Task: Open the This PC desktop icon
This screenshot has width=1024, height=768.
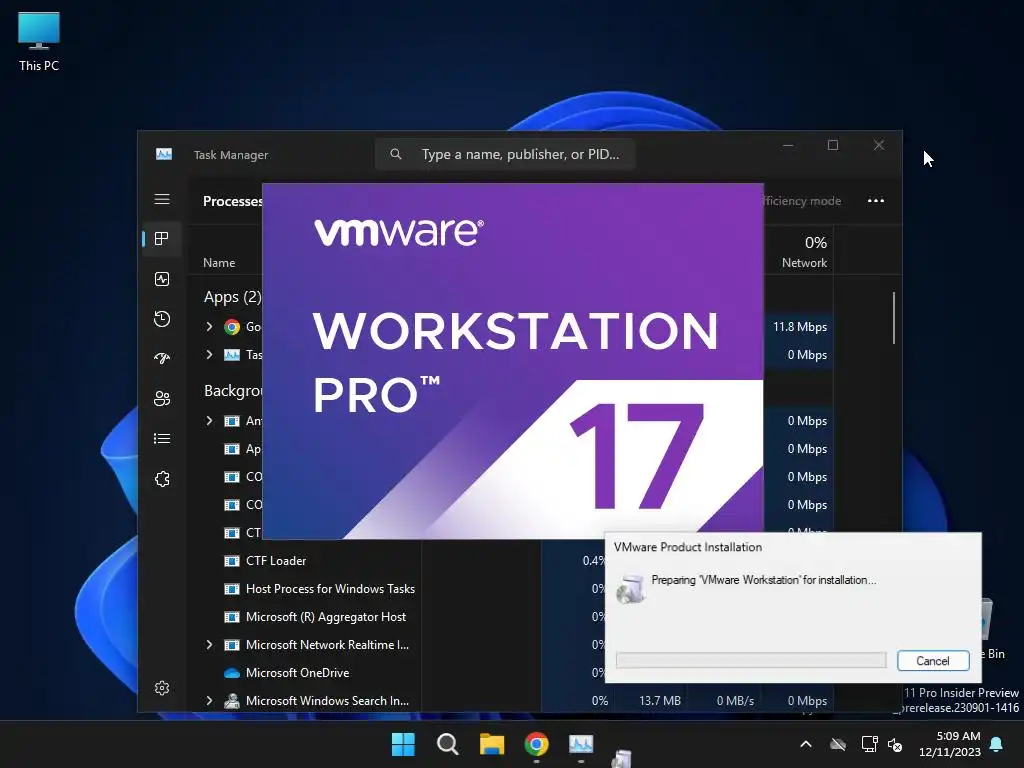Action: pos(39,41)
